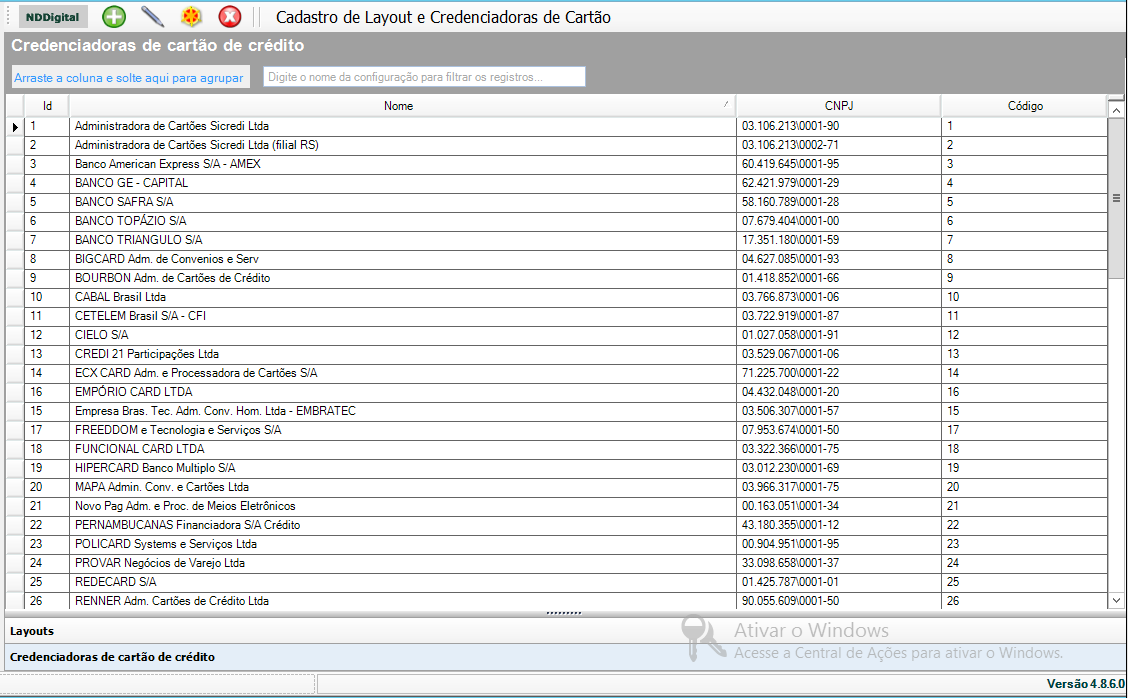Click the dotted splitter handle below the grid
Screen dimensions: 1129x698
564,613
